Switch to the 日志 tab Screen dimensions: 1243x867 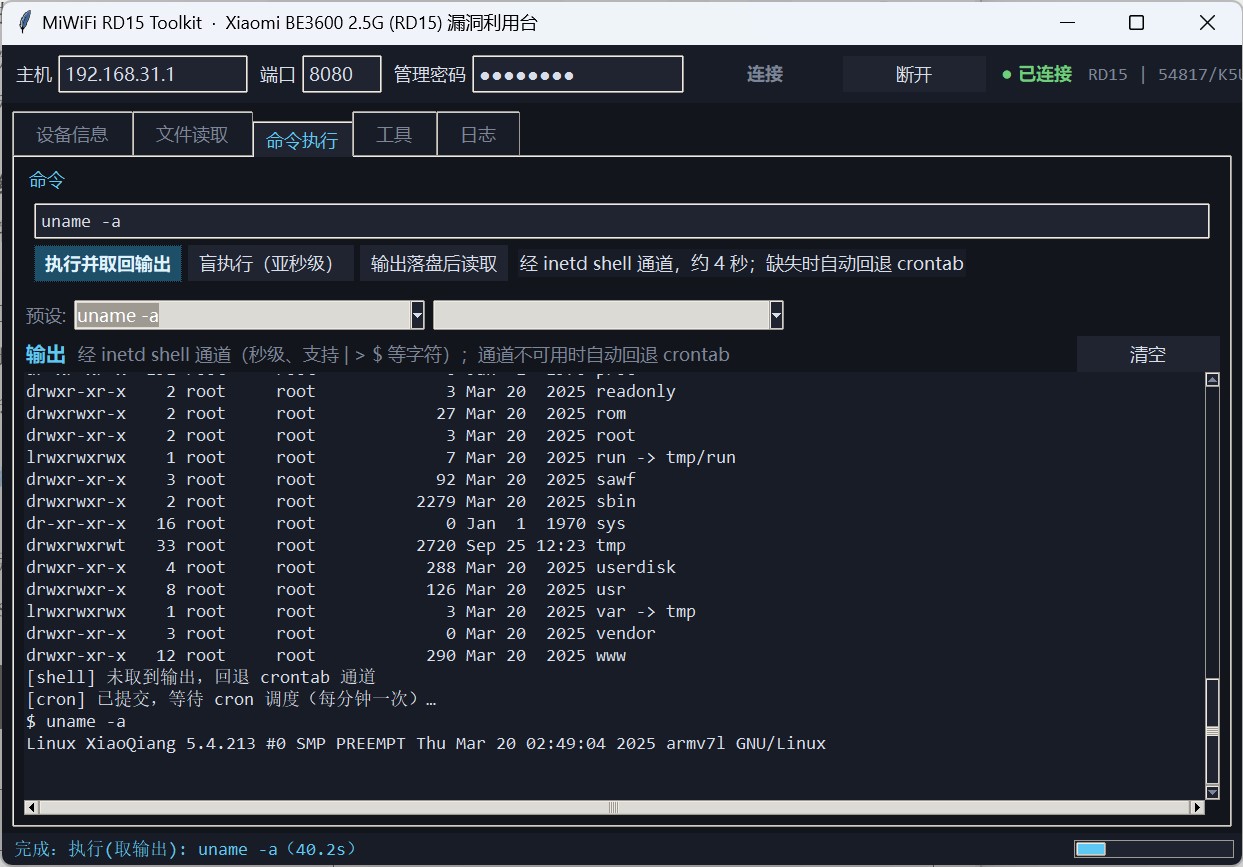[478, 134]
